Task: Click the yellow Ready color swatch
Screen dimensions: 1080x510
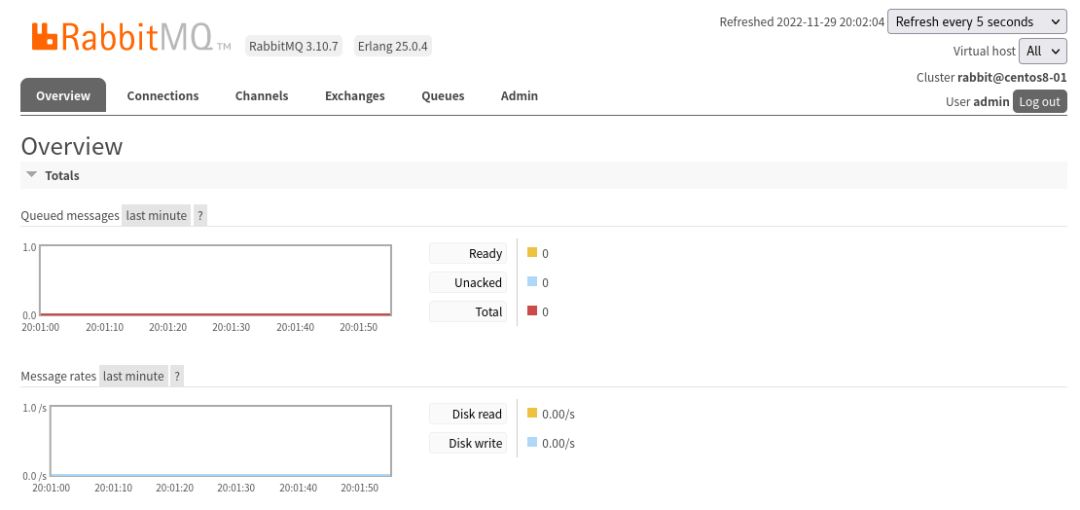Action: (x=532, y=252)
